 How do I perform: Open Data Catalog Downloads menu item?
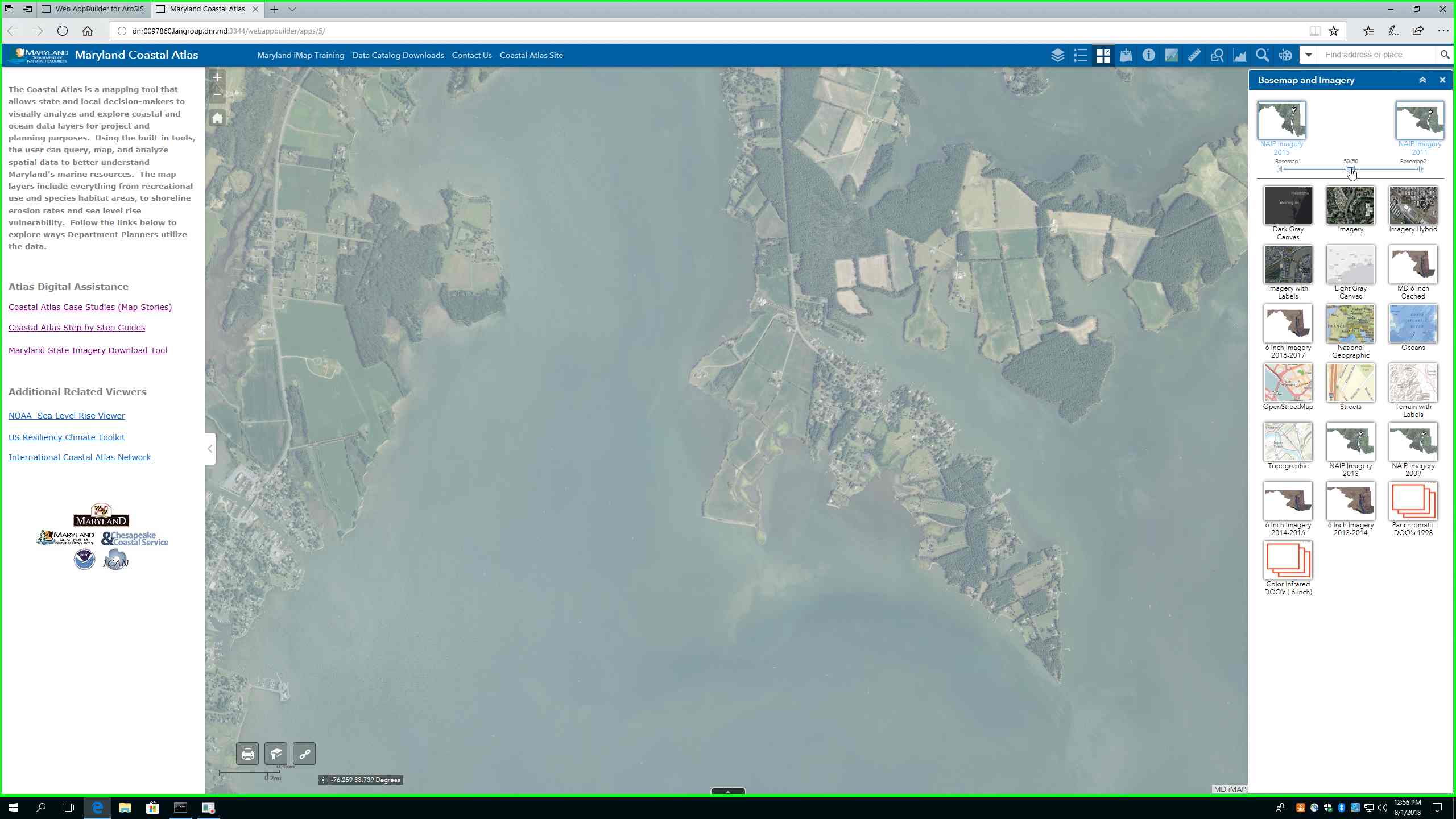[x=398, y=55]
